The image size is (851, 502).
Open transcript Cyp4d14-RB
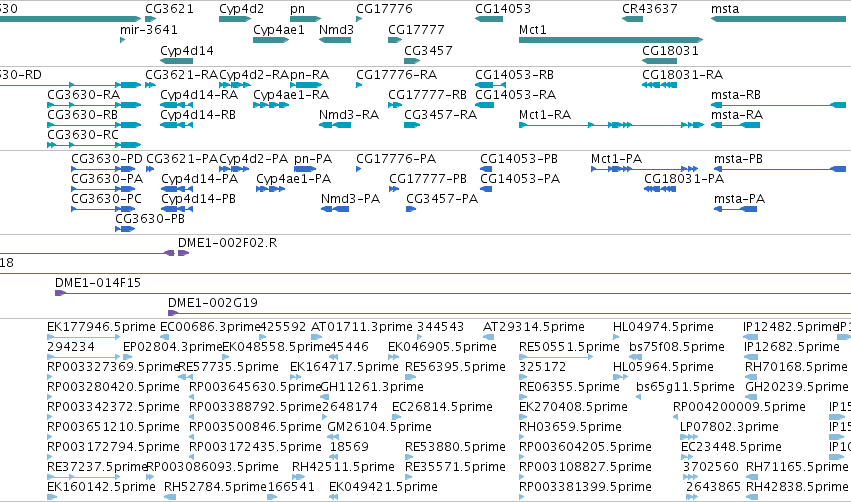(198, 115)
